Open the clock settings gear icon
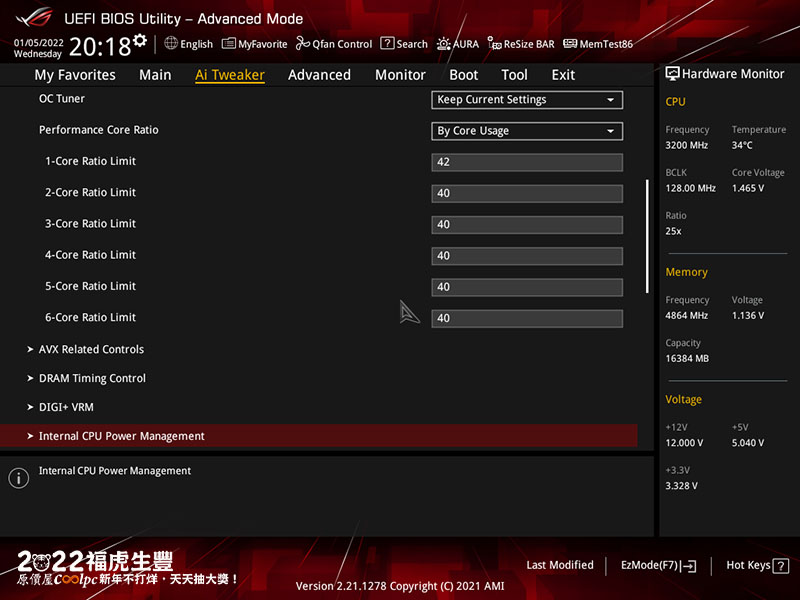The width and height of the screenshot is (800, 600). [140, 40]
